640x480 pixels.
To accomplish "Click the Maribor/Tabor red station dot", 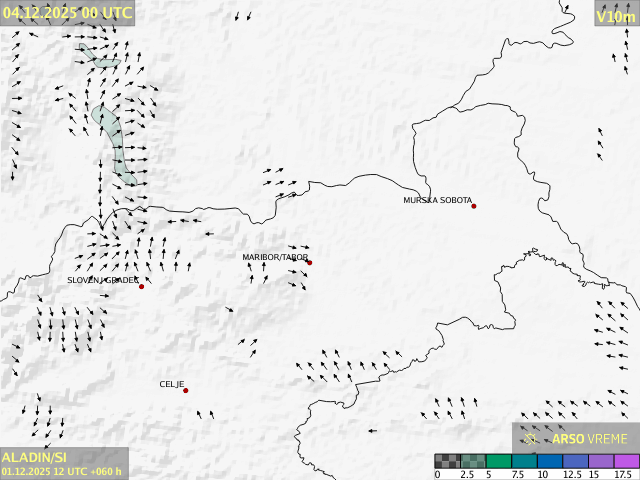I will pyautogui.click(x=309, y=262).
